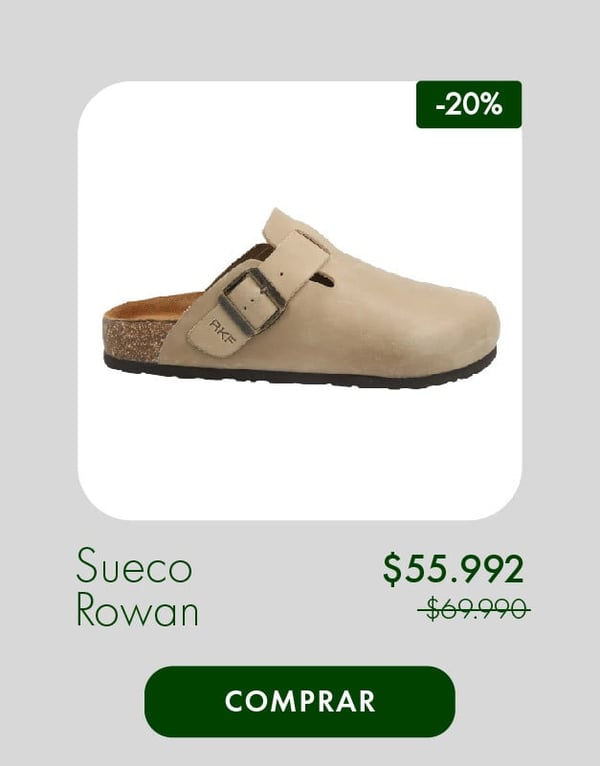The width and height of the screenshot is (600, 766).
Task: Click the Sueco Rowan product title
Action: (x=137, y=587)
